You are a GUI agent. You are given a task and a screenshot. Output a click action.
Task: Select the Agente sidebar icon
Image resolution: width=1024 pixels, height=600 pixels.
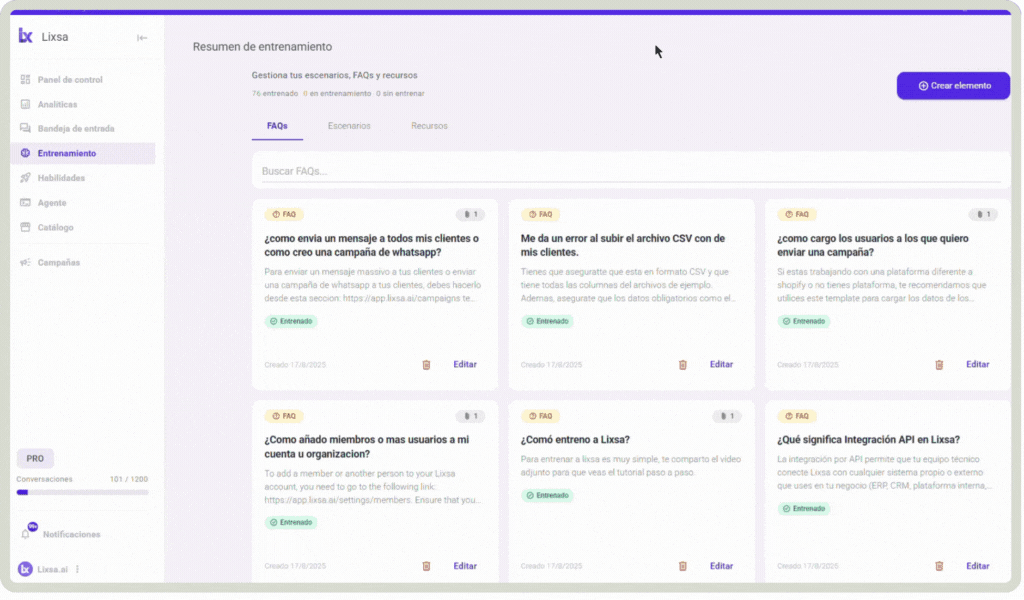[26, 202]
